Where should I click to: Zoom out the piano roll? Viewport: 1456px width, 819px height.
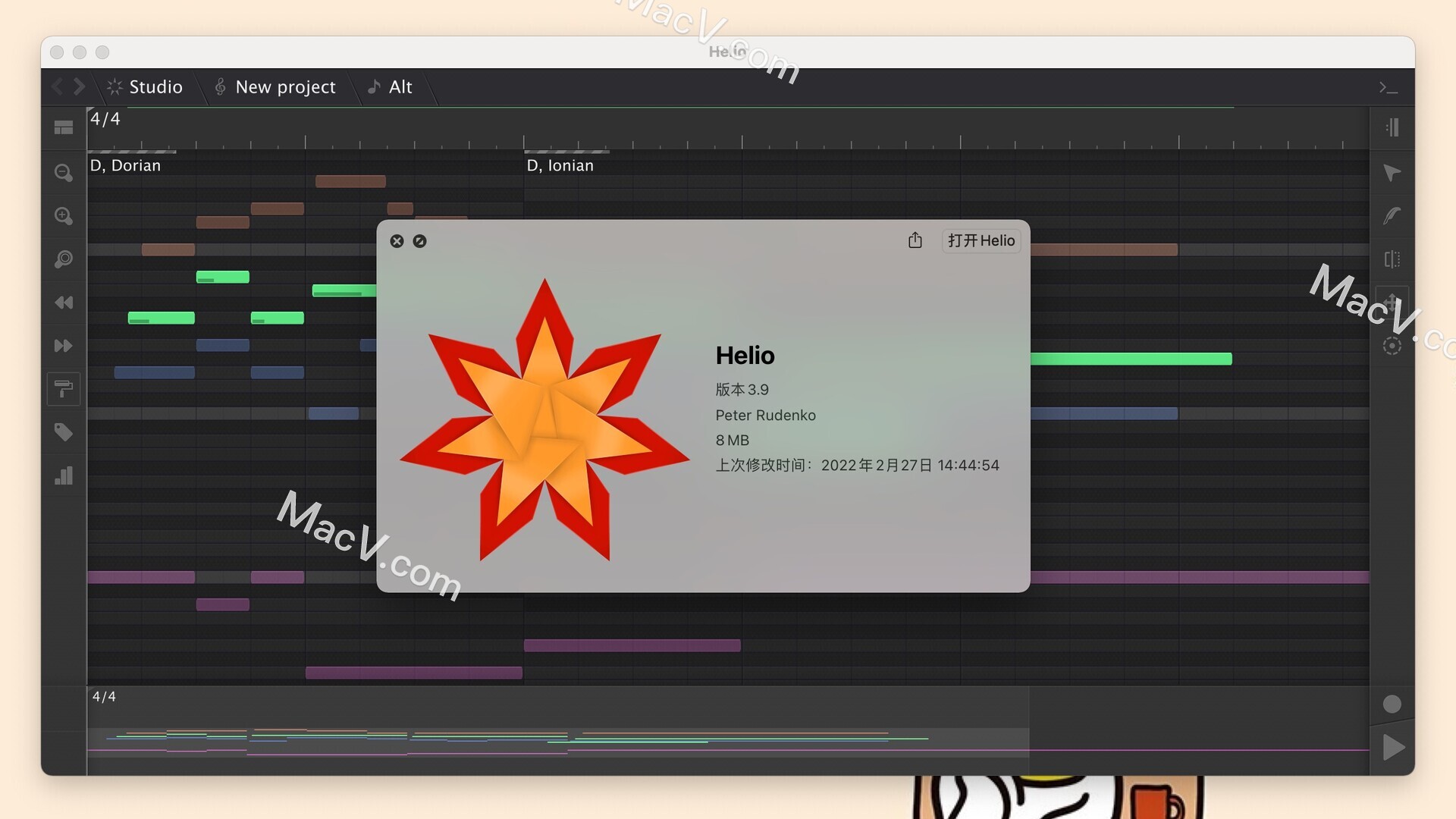tap(64, 173)
